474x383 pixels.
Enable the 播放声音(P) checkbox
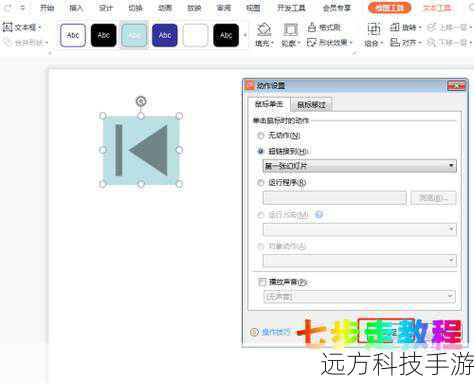(x=262, y=282)
